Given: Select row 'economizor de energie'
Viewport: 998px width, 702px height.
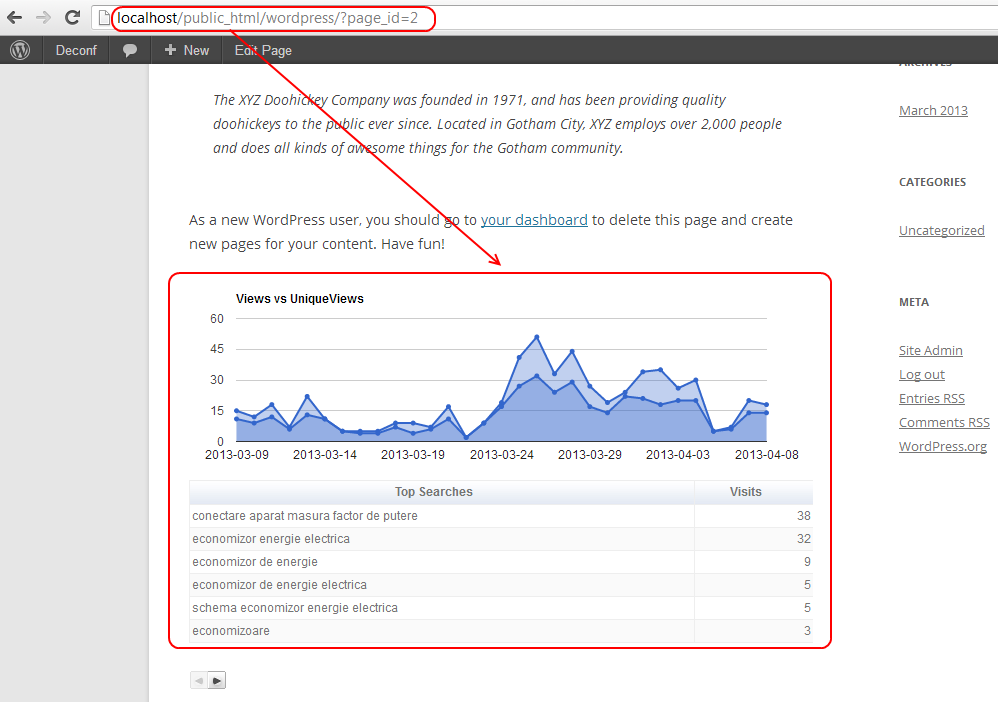Looking at the screenshot, I should tap(501, 561).
